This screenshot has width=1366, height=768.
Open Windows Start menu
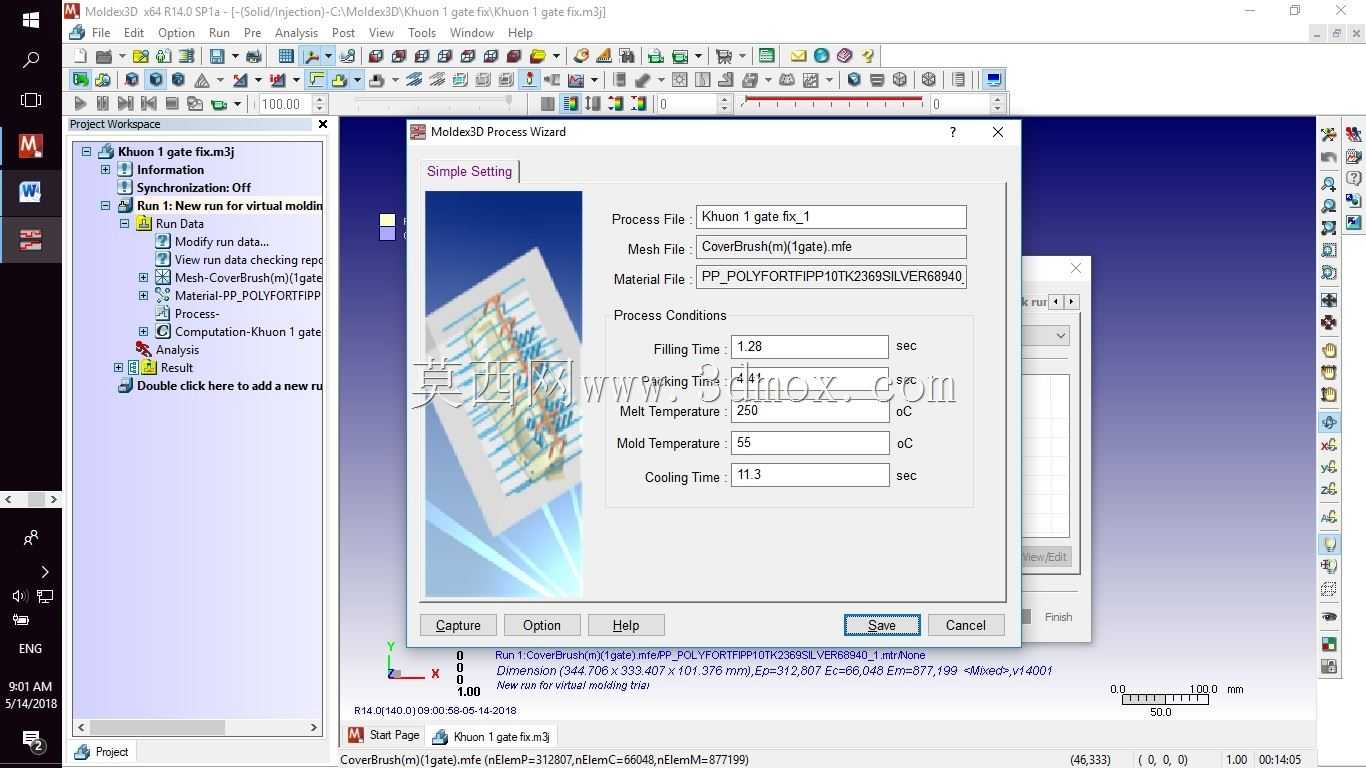point(30,20)
